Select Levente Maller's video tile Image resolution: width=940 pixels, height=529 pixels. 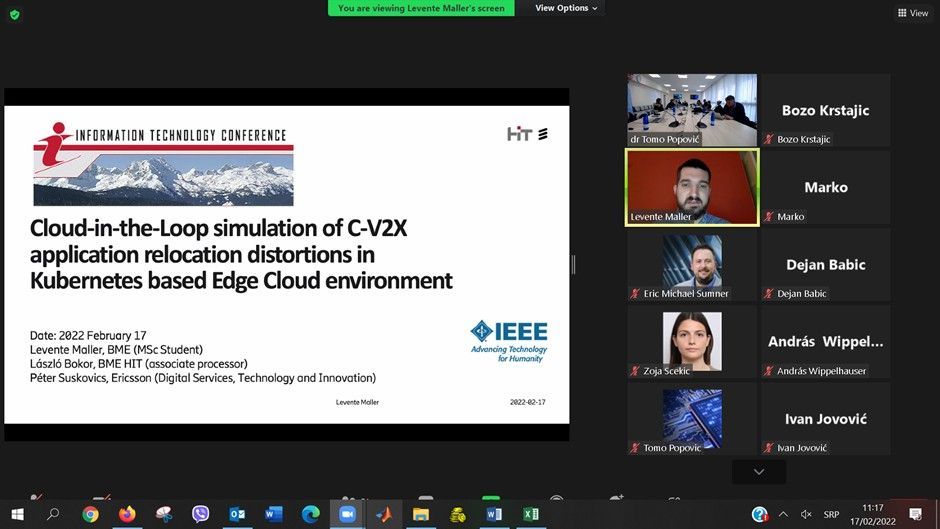click(692, 187)
